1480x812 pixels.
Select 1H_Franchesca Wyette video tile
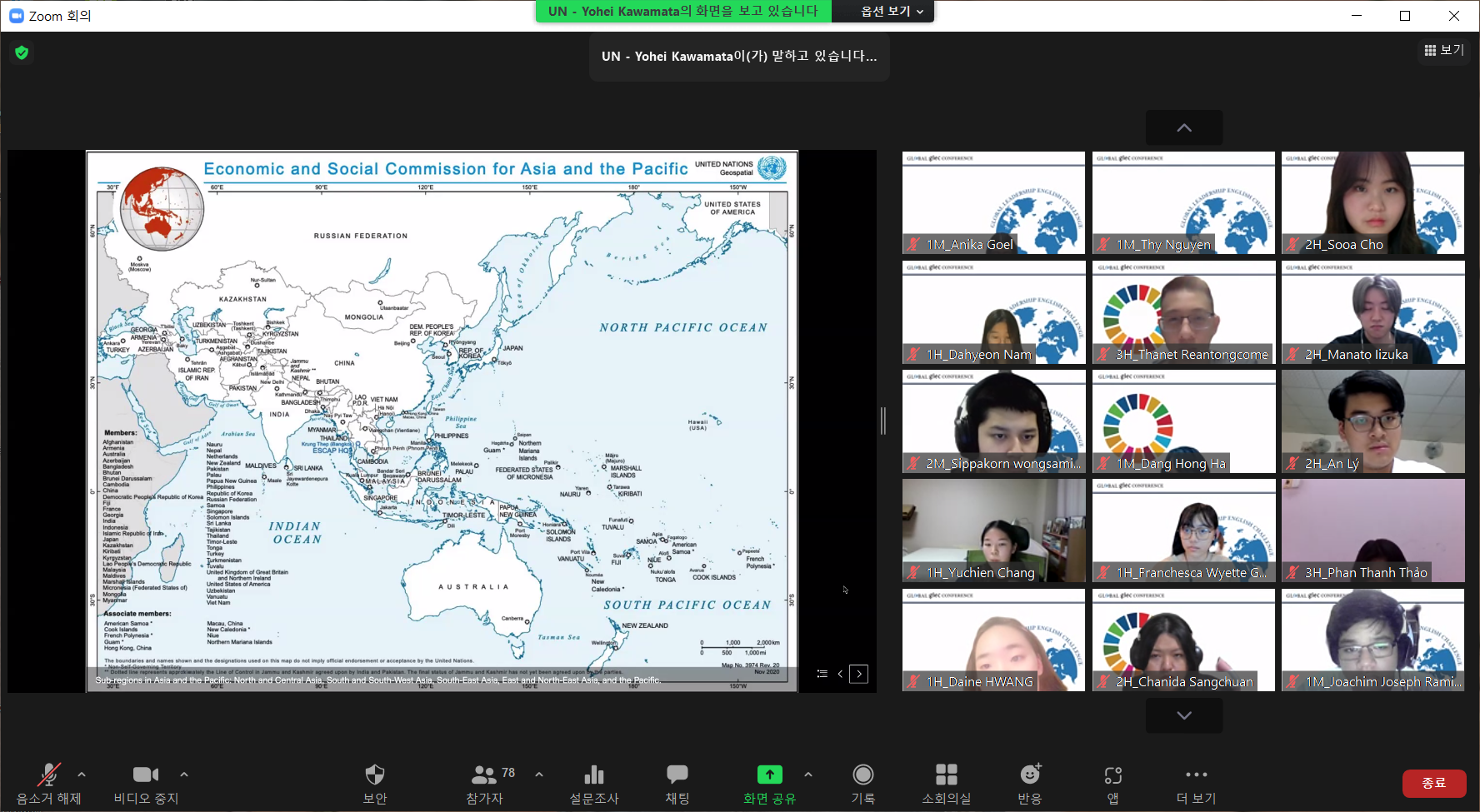point(1183,531)
